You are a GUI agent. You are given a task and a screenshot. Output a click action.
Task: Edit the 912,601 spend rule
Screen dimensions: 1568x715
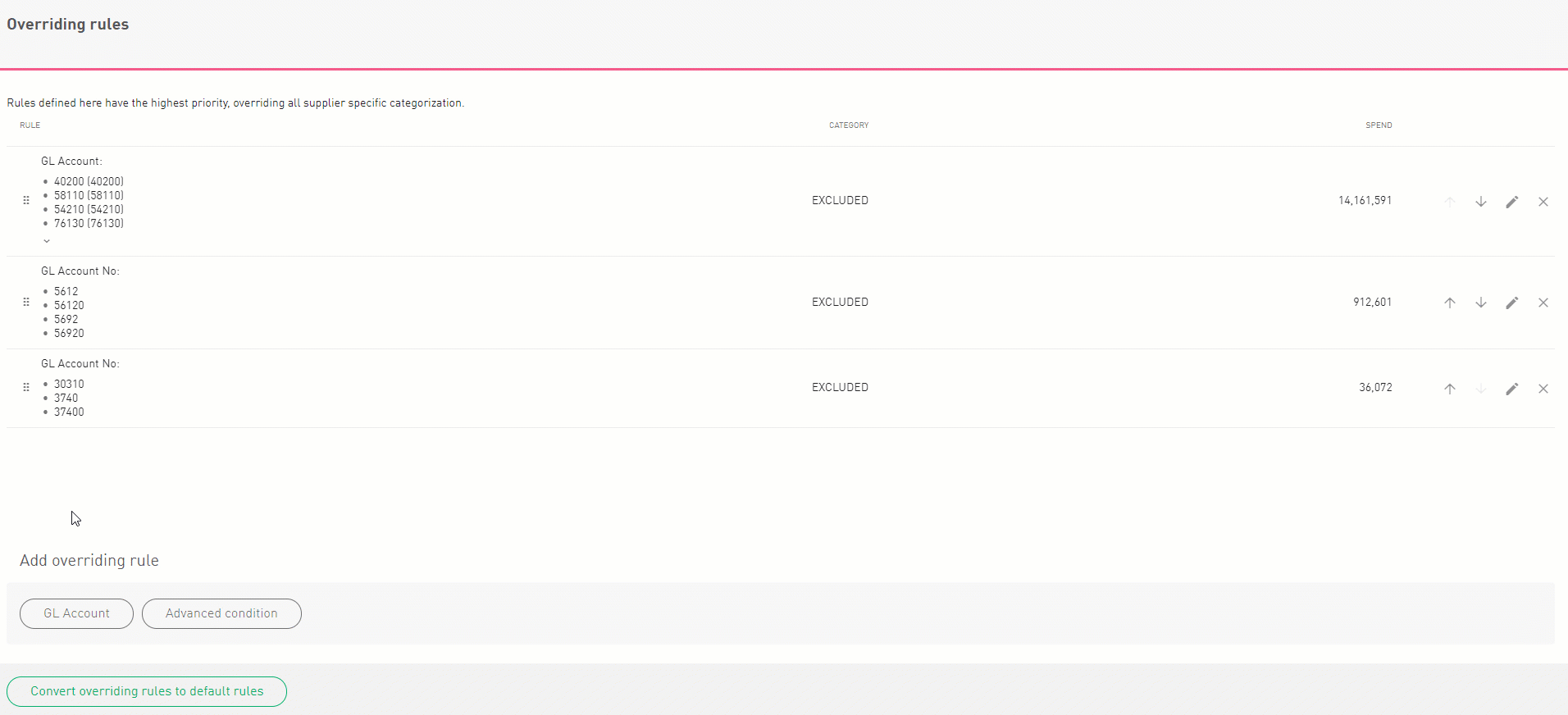[x=1511, y=303]
